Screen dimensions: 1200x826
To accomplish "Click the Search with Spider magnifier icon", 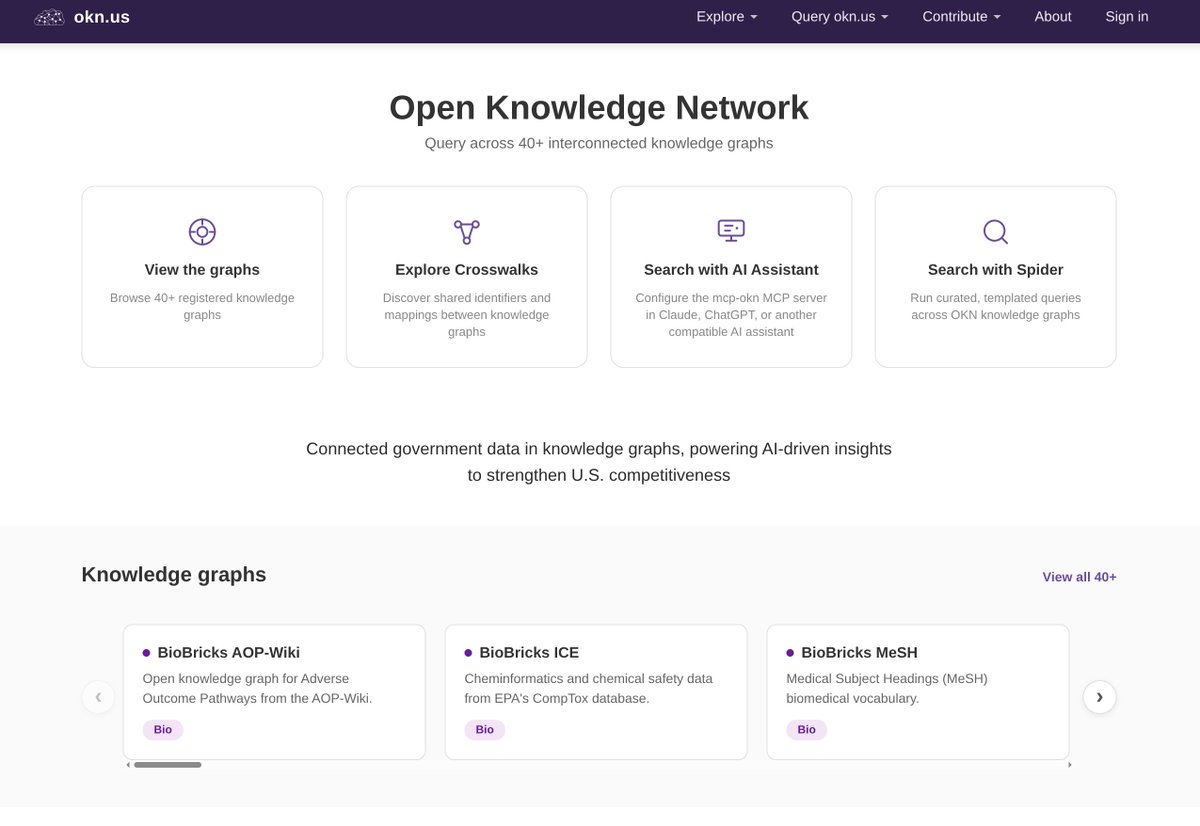I will click(x=995, y=232).
